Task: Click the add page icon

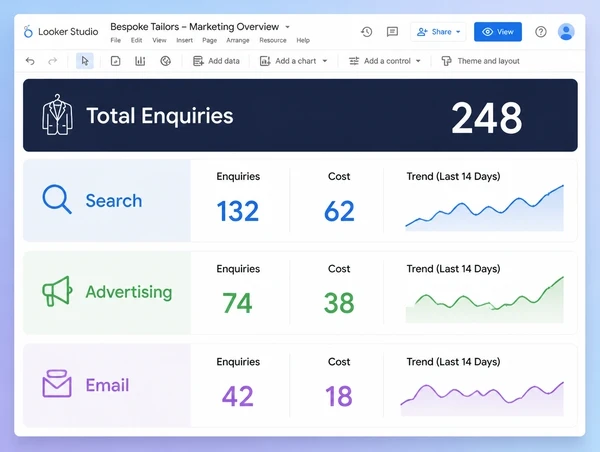Action: (x=115, y=61)
